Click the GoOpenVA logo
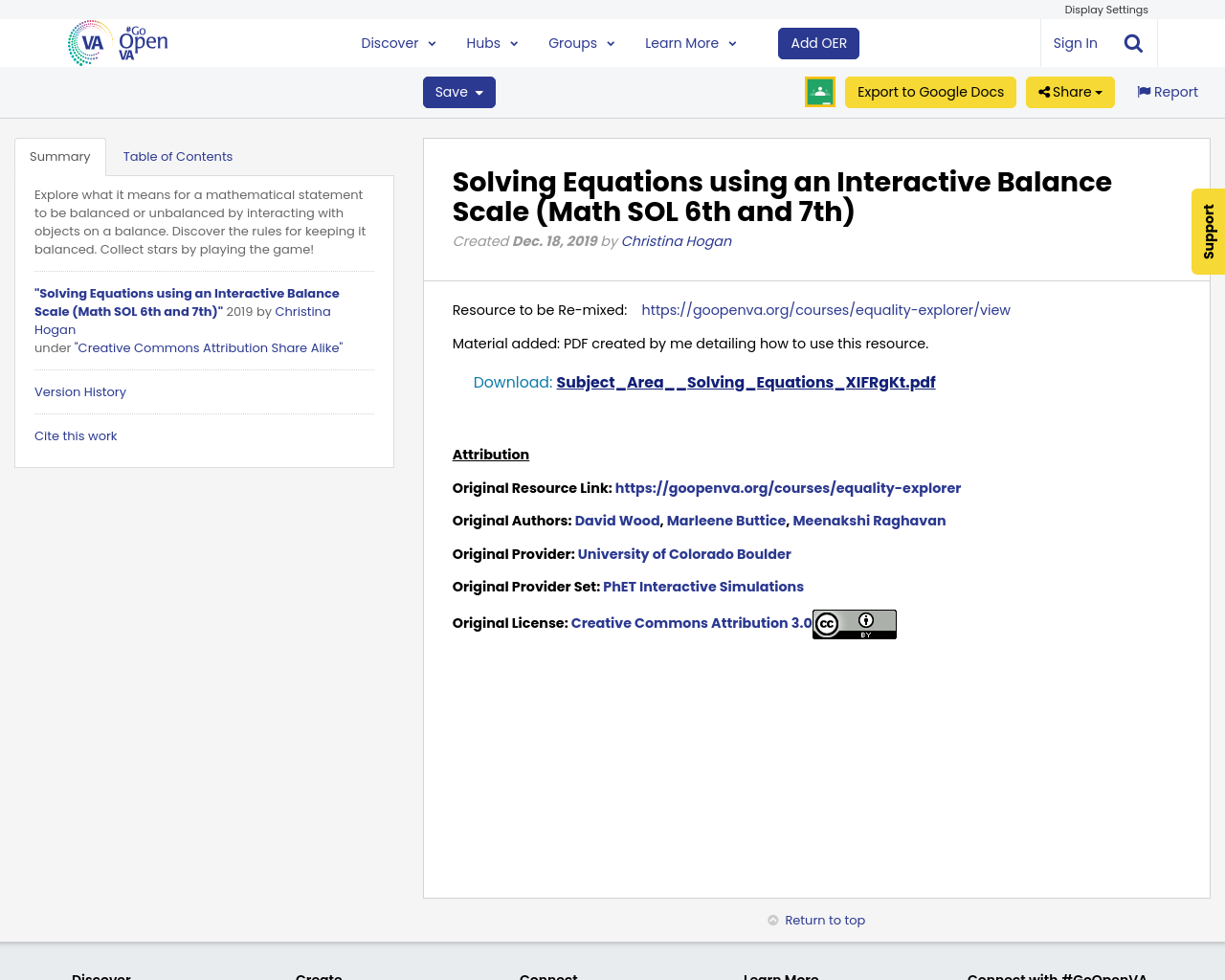This screenshot has height=980, width=1225. click(117, 42)
